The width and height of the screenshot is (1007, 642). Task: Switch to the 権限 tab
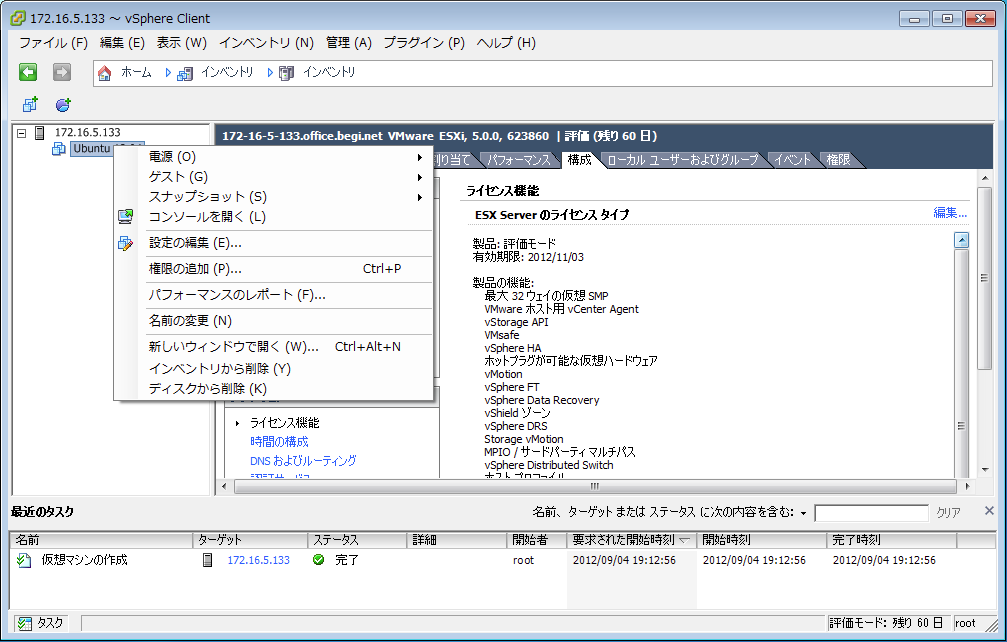click(838, 160)
